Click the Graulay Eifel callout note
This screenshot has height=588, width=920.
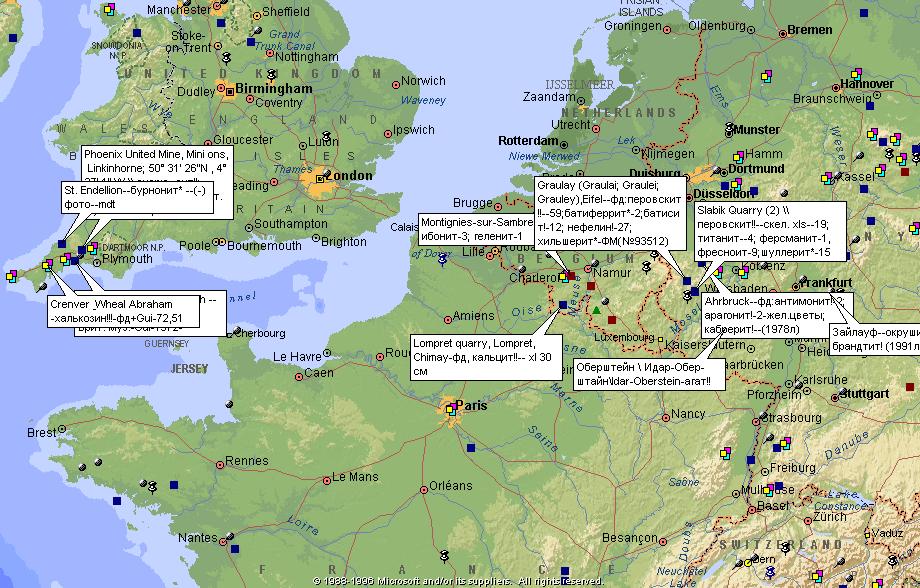[x=610, y=212]
